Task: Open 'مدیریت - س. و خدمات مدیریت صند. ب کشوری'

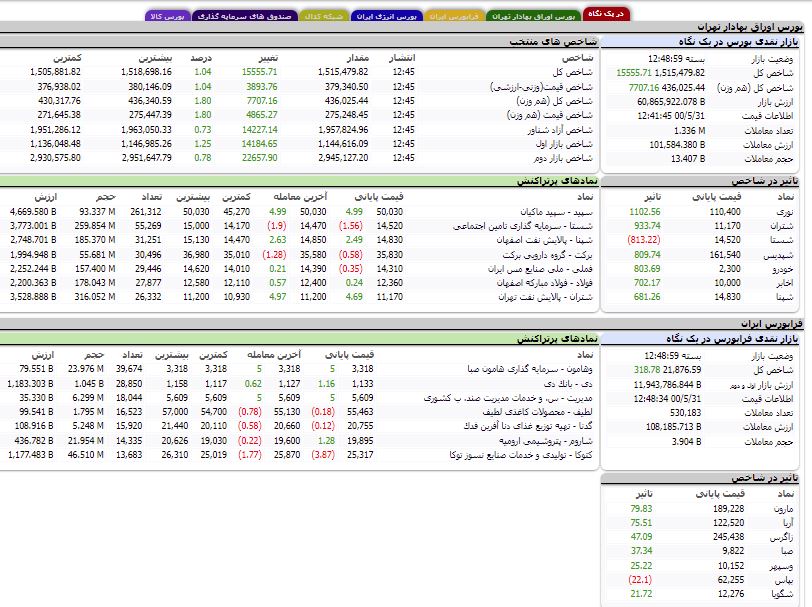Action: 508,398
